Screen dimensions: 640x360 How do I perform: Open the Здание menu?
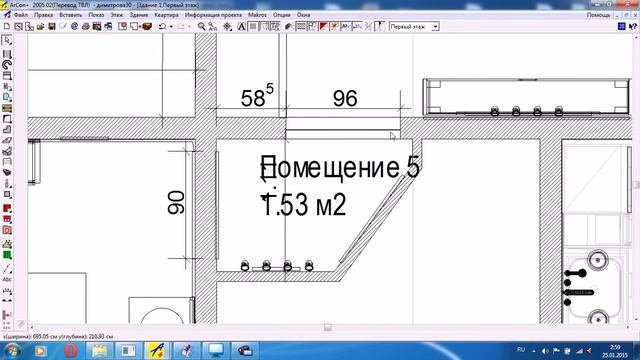139,15
